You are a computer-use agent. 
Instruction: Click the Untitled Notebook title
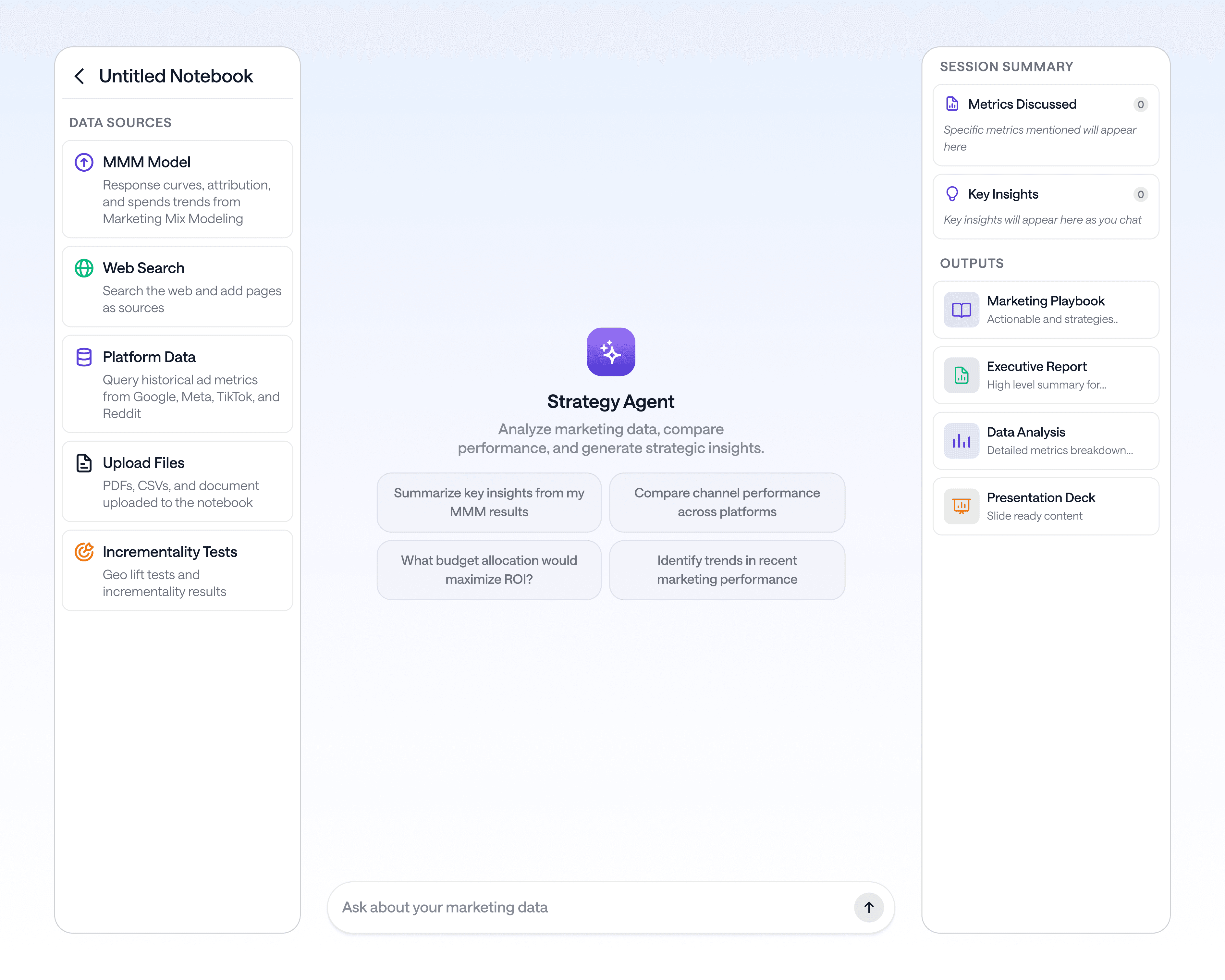(x=176, y=76)
